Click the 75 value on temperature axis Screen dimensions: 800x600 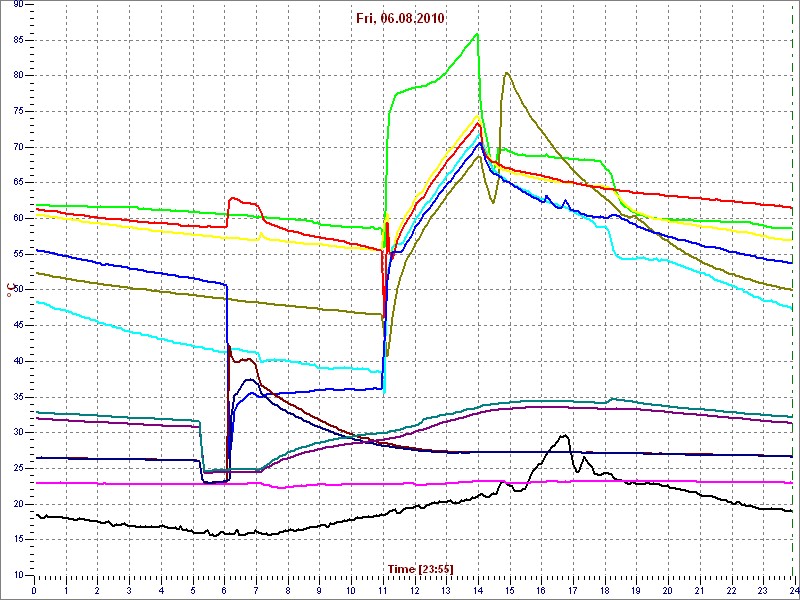coord(18,111)
